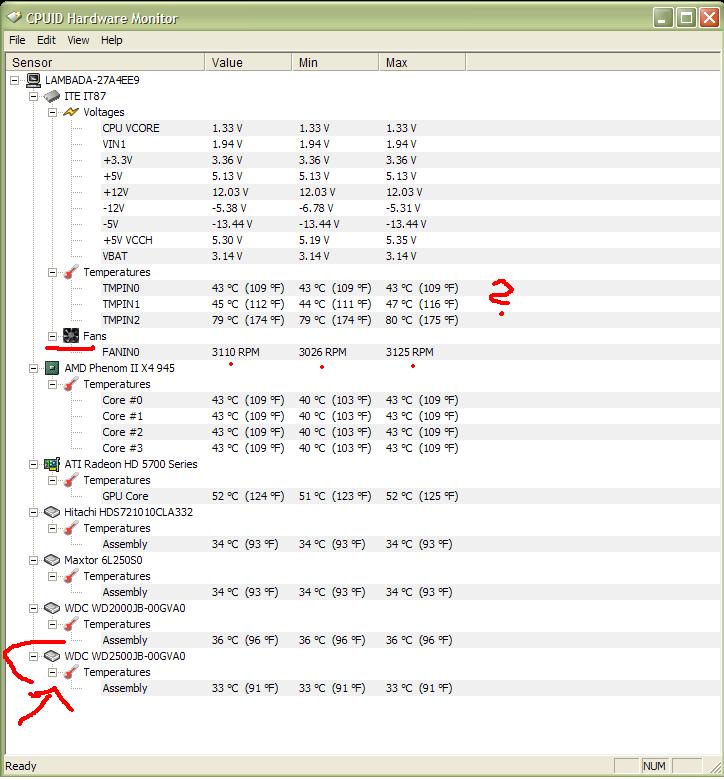Click the thermometer icon under Maxtor 6L250S0
This screenshot has height=780, width=724.
coord(71,576)
